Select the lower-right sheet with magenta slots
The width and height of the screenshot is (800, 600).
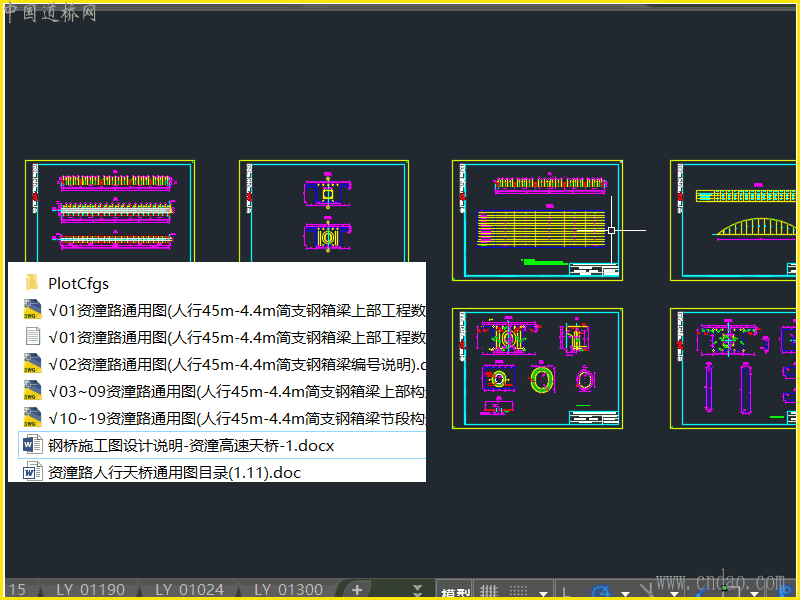coord(733,368)
